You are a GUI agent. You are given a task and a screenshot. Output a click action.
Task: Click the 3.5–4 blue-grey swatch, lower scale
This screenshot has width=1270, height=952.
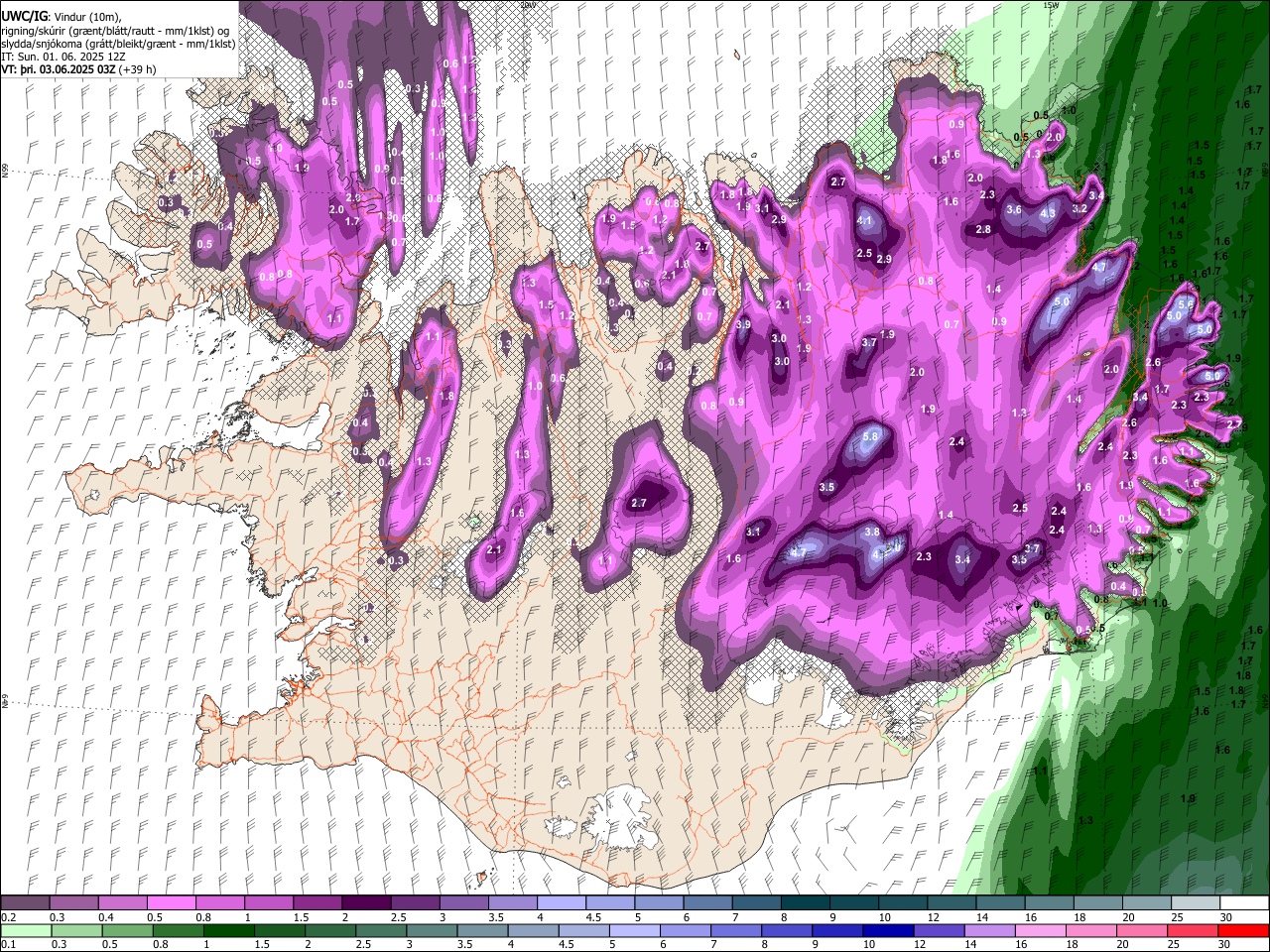pyautogui.click(x=482, y=931)
